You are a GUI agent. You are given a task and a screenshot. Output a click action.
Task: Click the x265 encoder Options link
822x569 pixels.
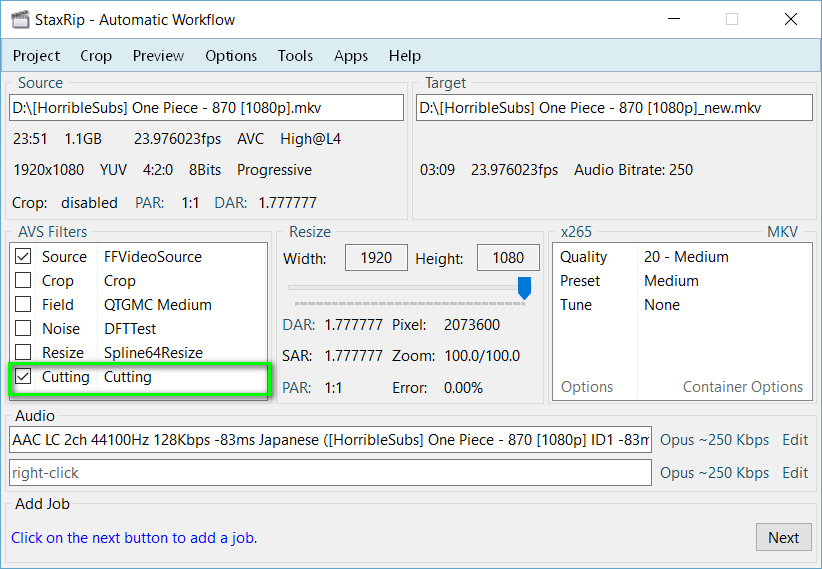click(x=587, y=387)
